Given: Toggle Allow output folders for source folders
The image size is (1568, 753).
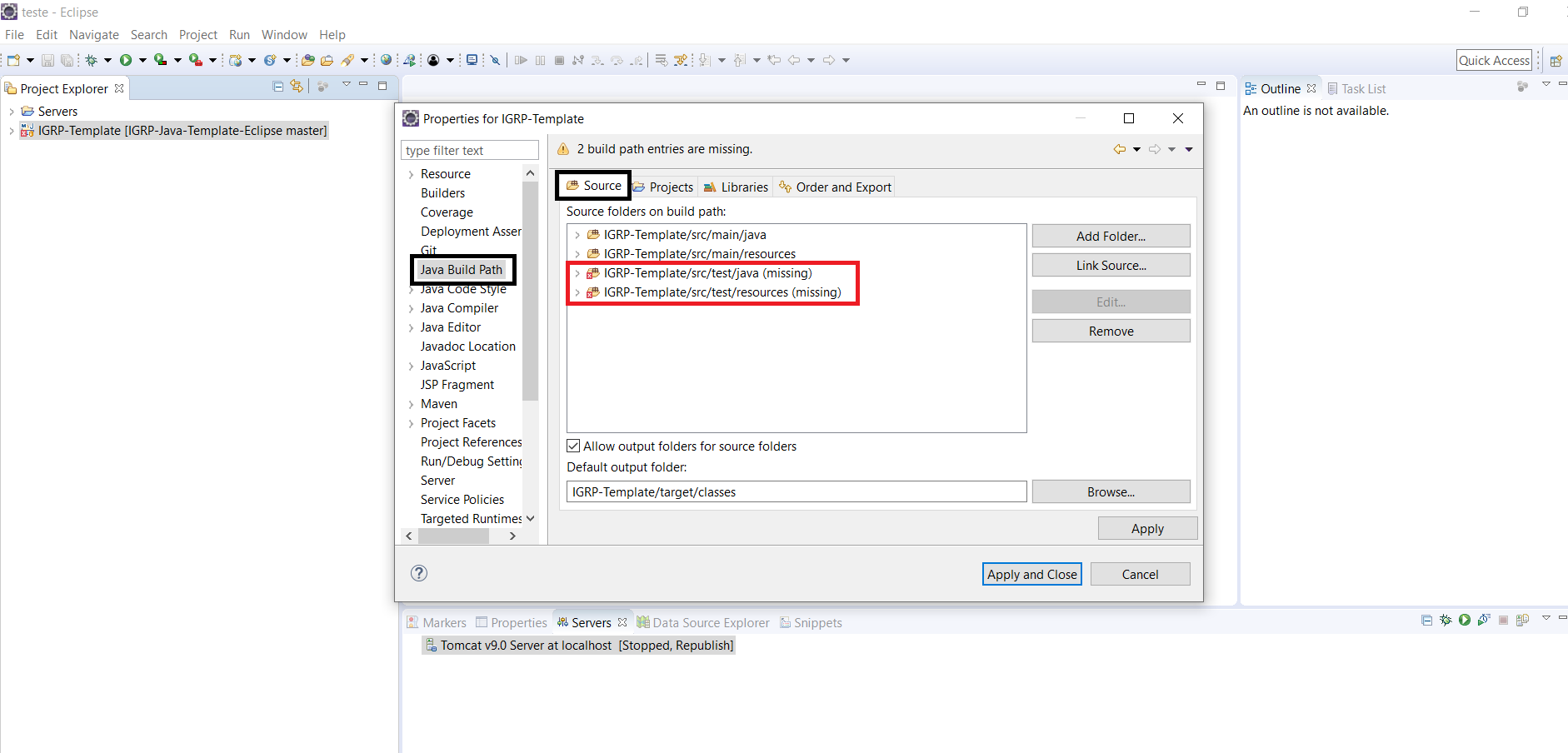Looking at the screenshot, I should pyautogui.click(x=573, y=446).
